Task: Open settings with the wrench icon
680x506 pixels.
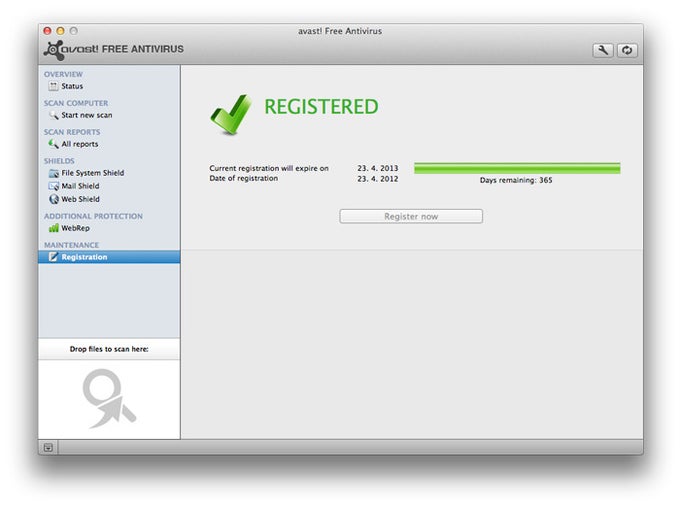Action: [603, 50]
